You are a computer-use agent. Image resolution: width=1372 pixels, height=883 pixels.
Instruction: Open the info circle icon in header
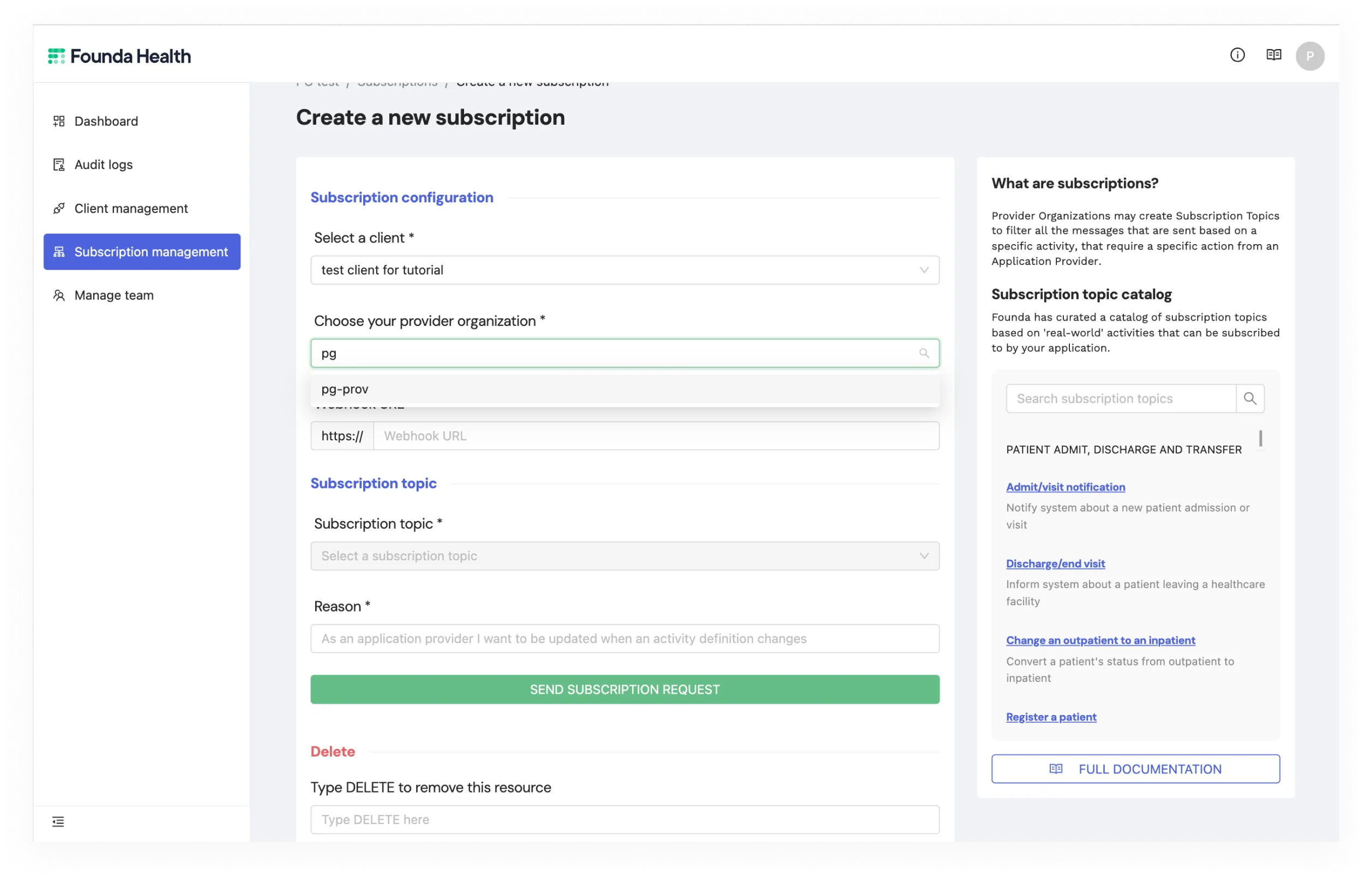[1237, 55]
